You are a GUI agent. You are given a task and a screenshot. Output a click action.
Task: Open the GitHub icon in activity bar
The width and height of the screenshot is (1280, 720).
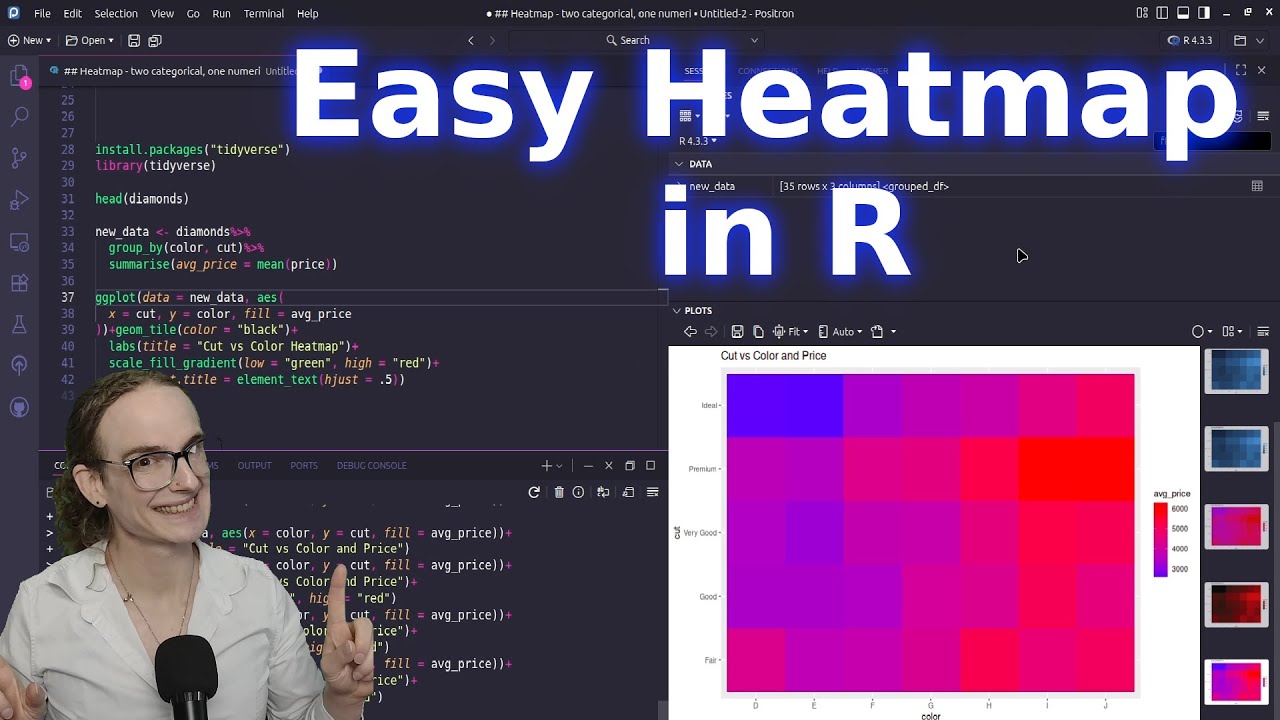[x=19, y=407]
